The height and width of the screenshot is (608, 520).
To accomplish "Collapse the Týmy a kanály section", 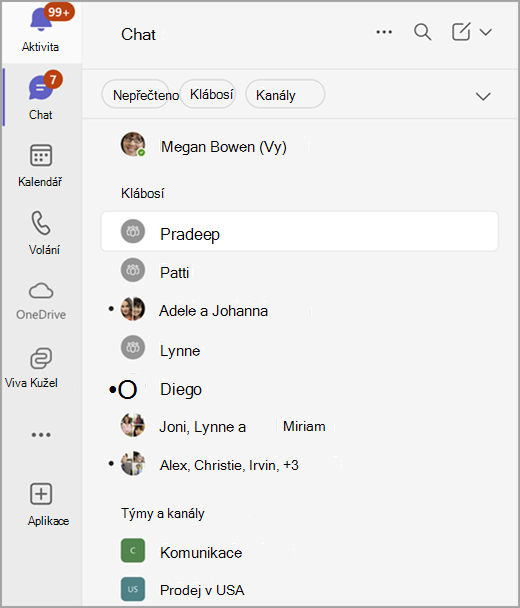I will click(162, 513).
